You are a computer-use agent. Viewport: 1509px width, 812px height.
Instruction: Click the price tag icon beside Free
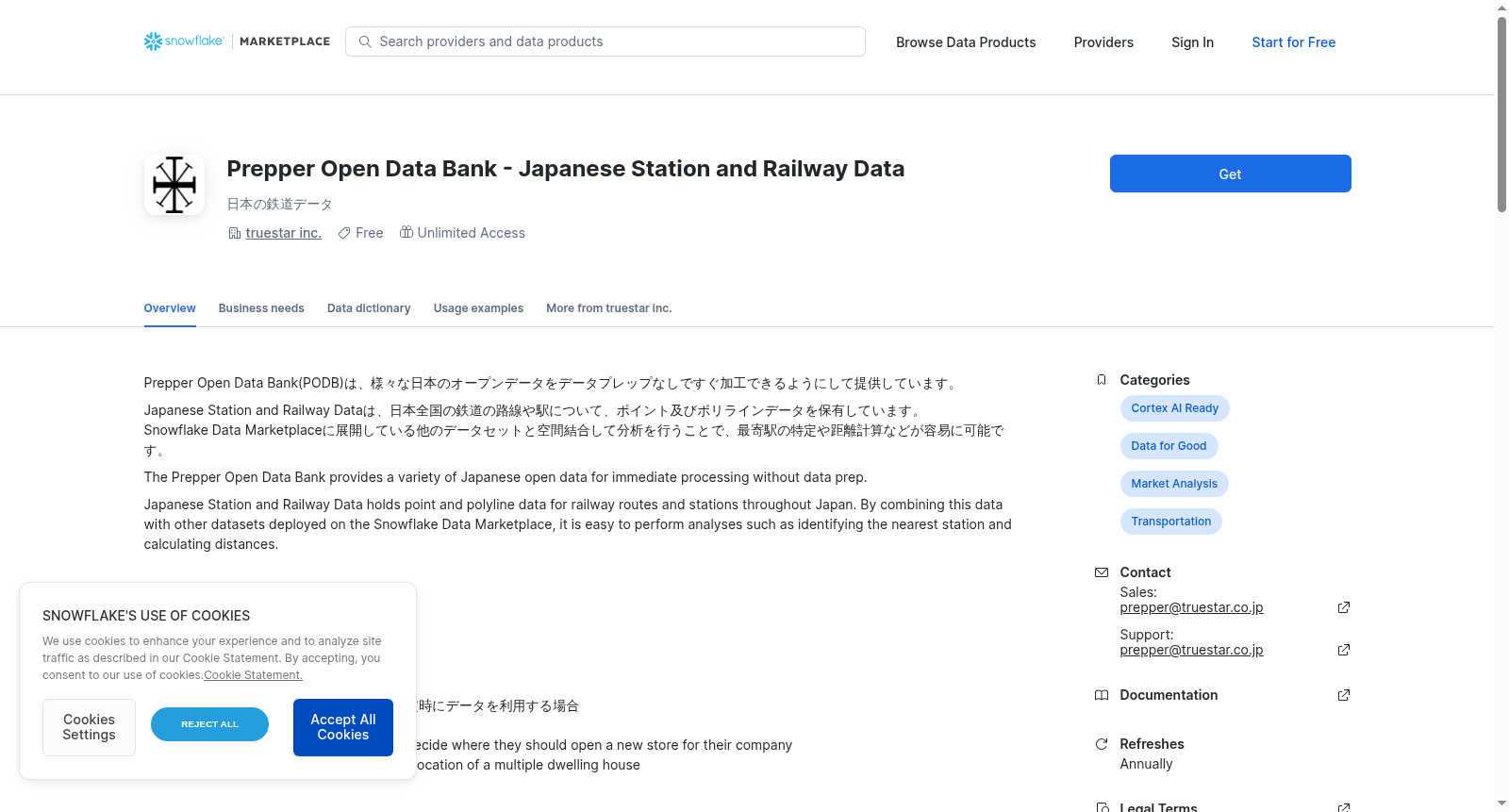(x=344, y=233)
